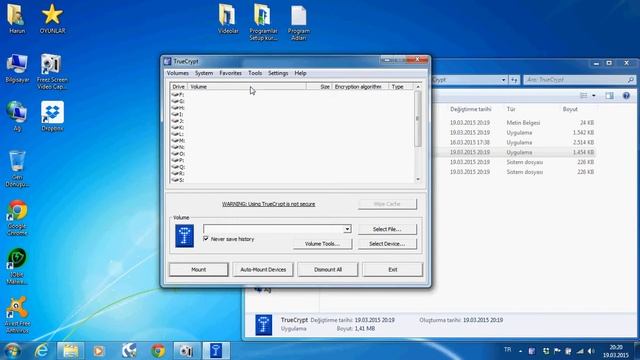Image resolution: width=640 pixels, height=360 pixels.
Task: Open the Settings menu
Action: (278, 73)
